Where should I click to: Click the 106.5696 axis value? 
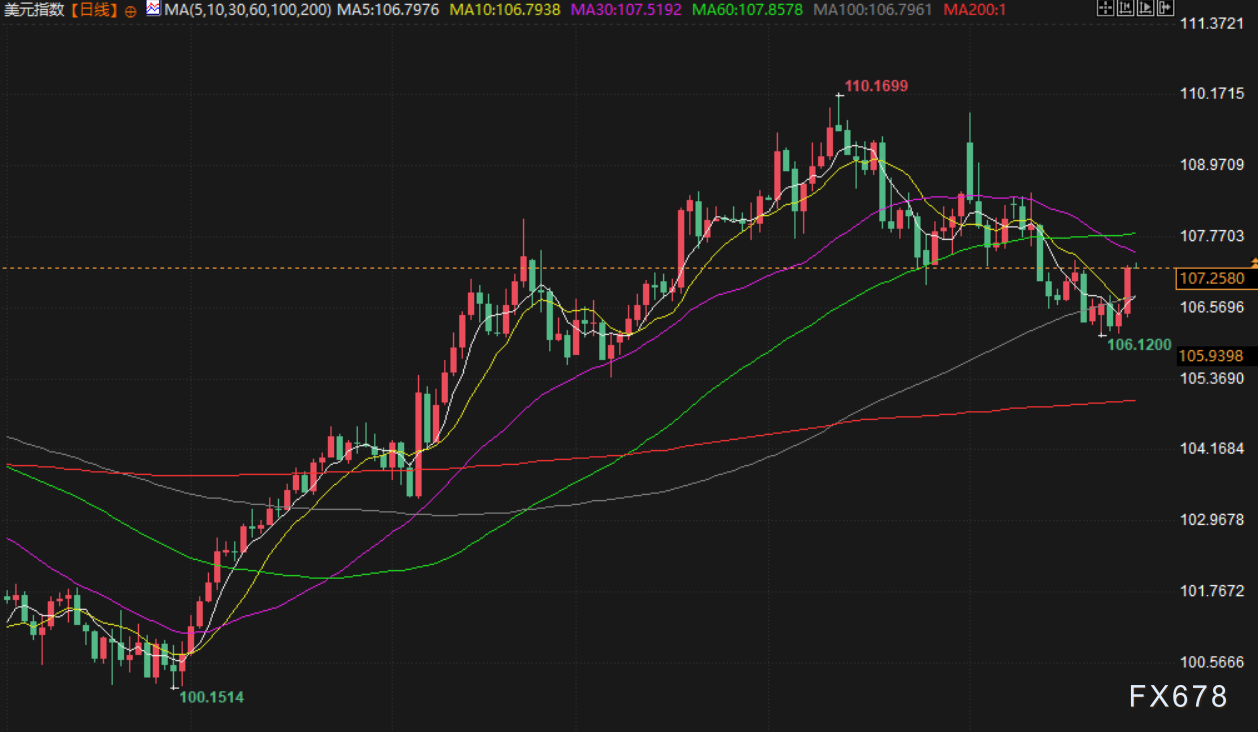pos(1212,307)
